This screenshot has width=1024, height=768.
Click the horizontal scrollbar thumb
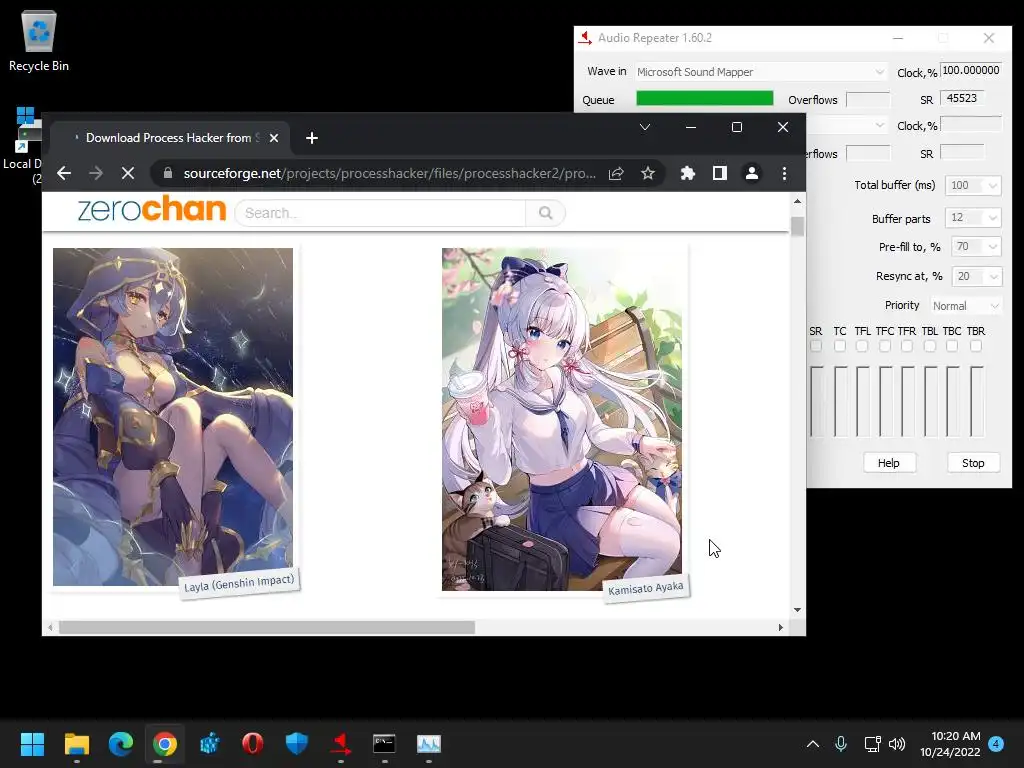tap(266, 628)
